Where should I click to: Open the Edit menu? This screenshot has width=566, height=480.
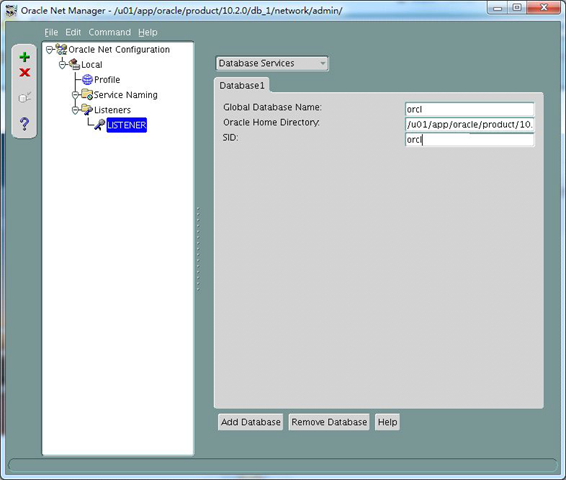tap(73, 32)
